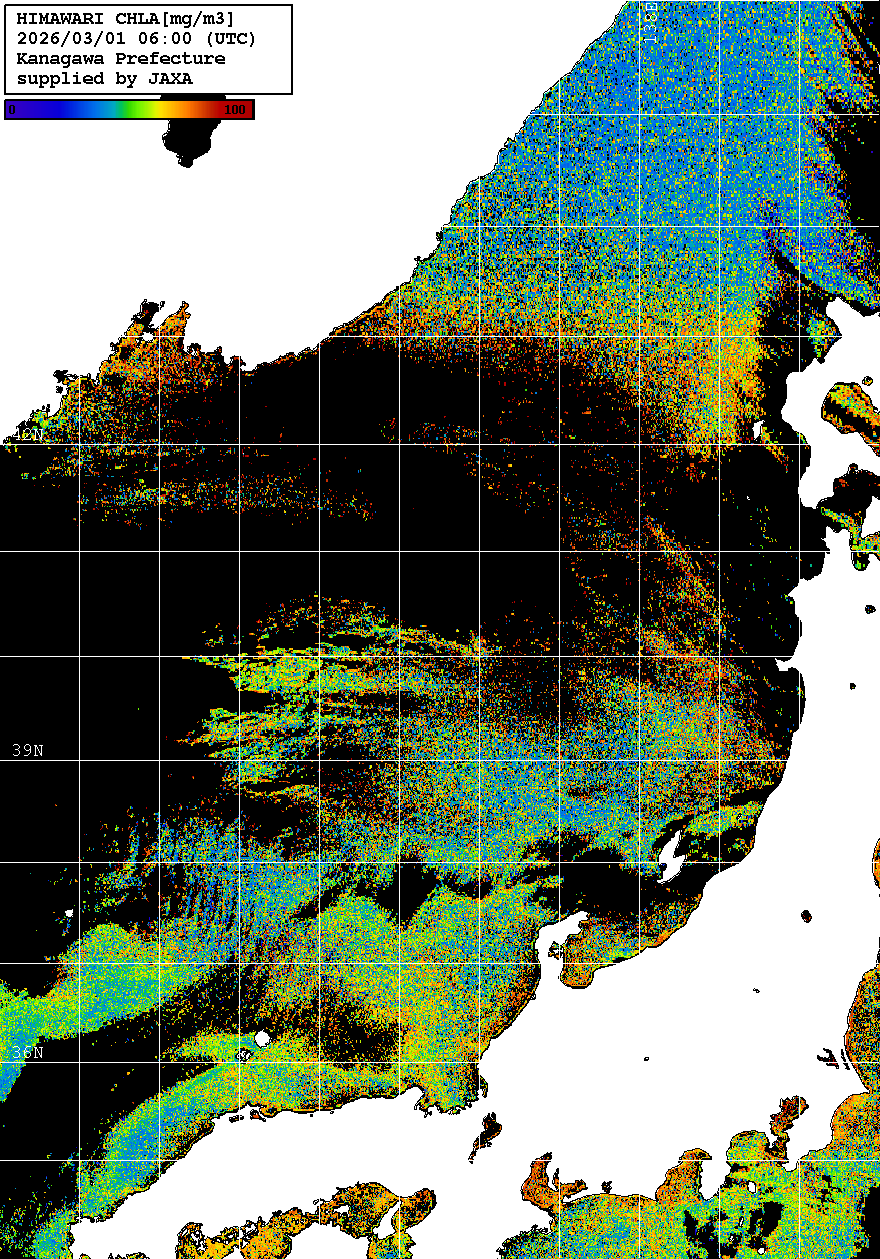Image resolution: width=880 pixels, height=1259 pixels.
Task: Click the 0 end of color scale
Action: point(12,110)
